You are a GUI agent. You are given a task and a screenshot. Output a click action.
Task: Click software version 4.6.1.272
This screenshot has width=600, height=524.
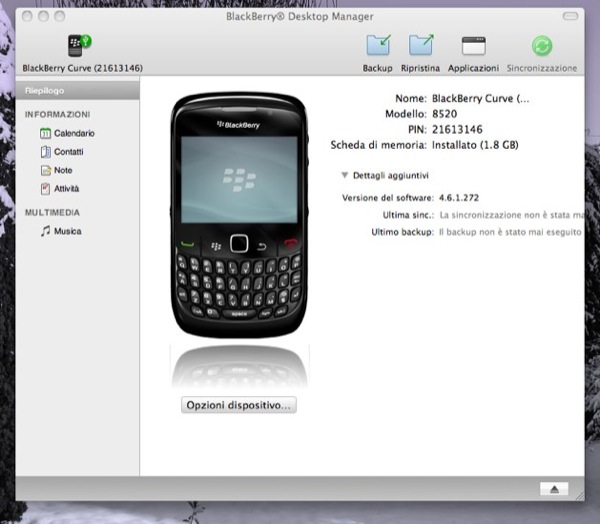(x=459, y=198)
